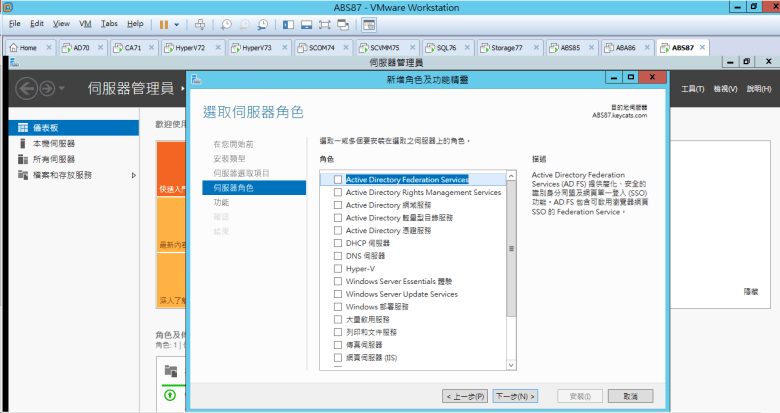Enable the DHCP 伺服器 role checkbox
Viewport: 780px width, 413px height.
[338, 243]
